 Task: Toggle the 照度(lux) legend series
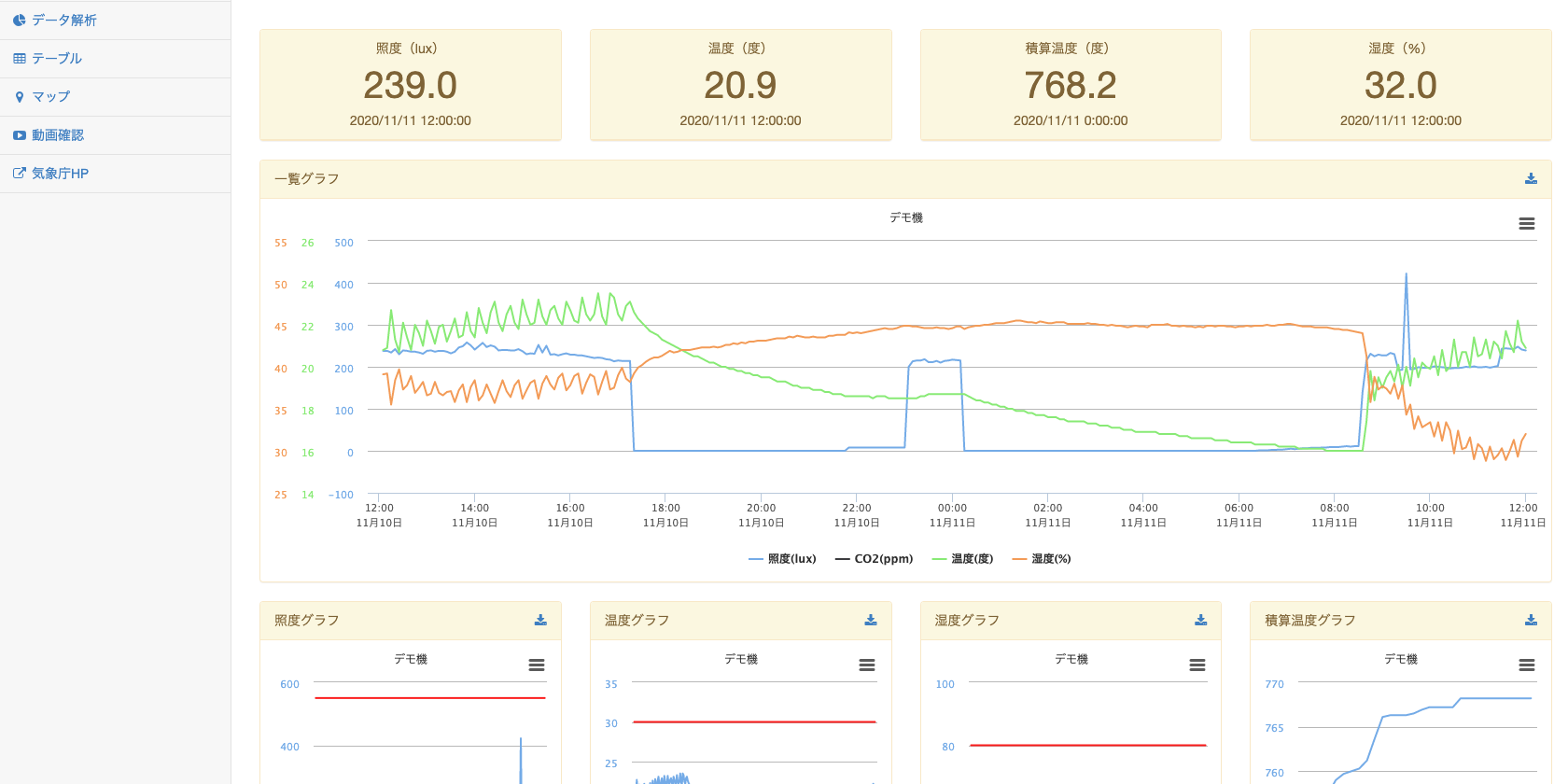click(782, 559)
